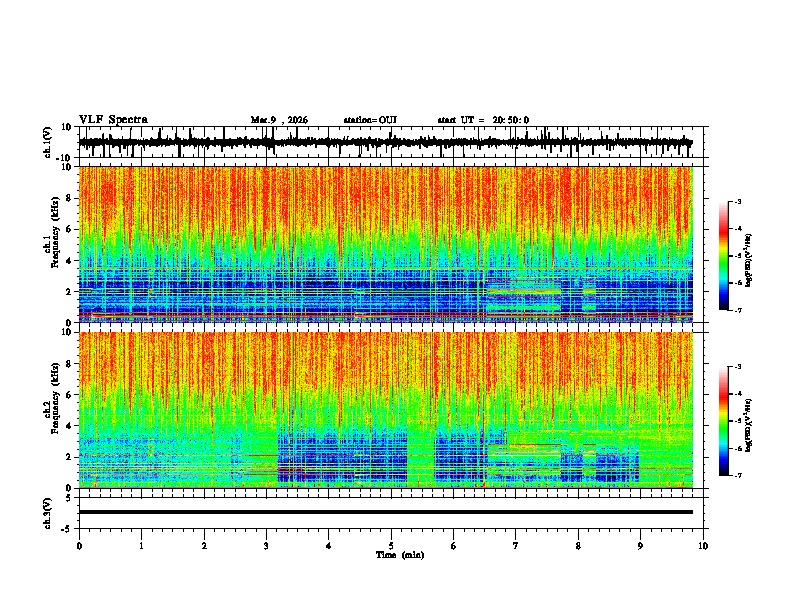Click the ch.2 spectrogram "6" kHz tick label
792x612 pixels.
coord(69,395)
